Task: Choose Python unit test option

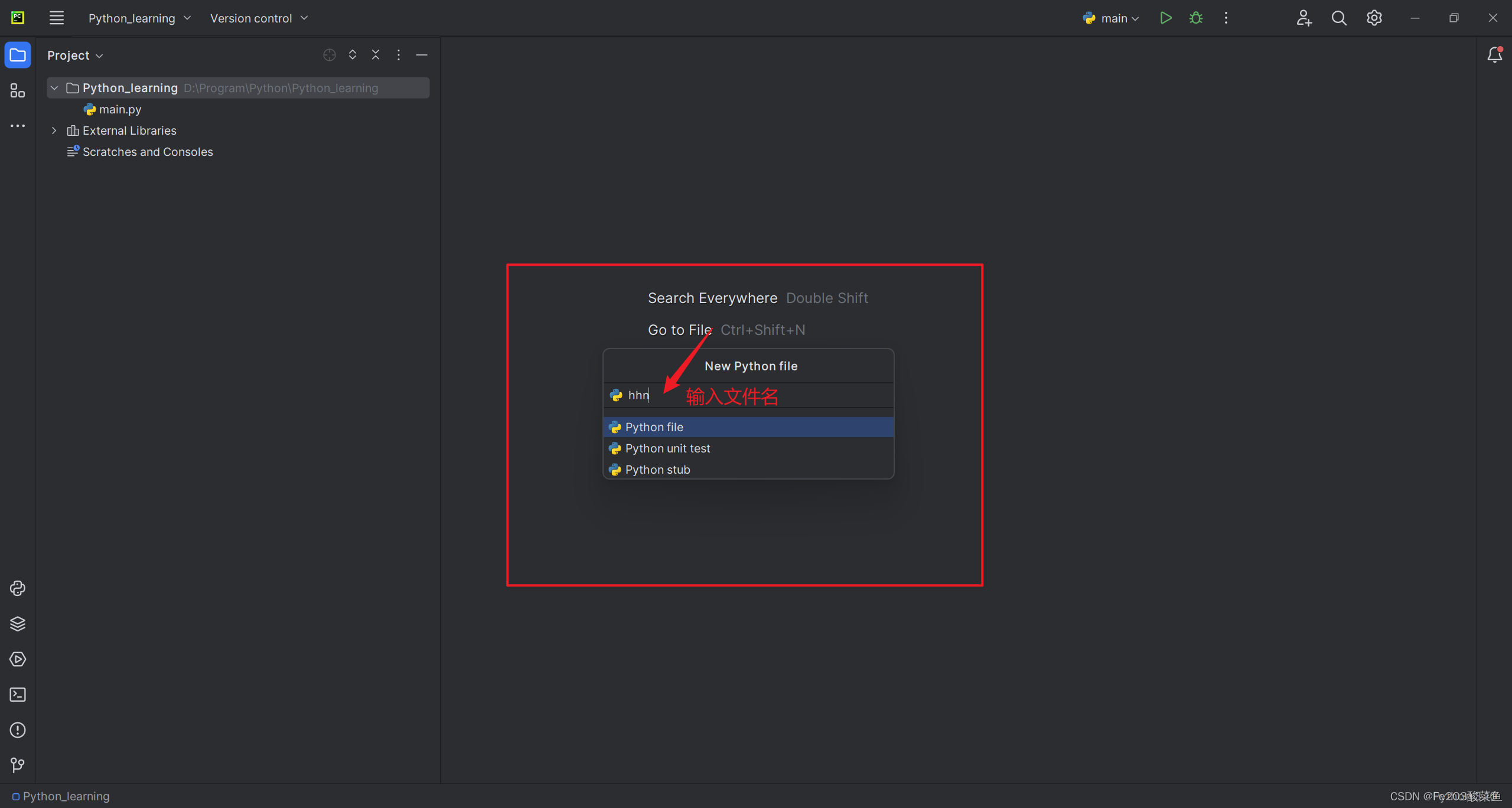Action: [x=748, y=448]
